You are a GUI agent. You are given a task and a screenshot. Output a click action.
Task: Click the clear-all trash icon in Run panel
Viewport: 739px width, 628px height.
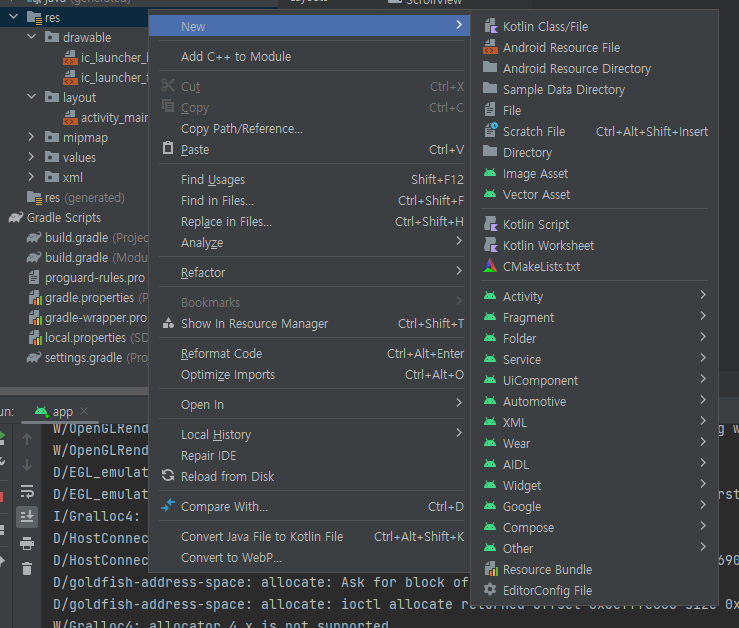(x=27, y=569)
